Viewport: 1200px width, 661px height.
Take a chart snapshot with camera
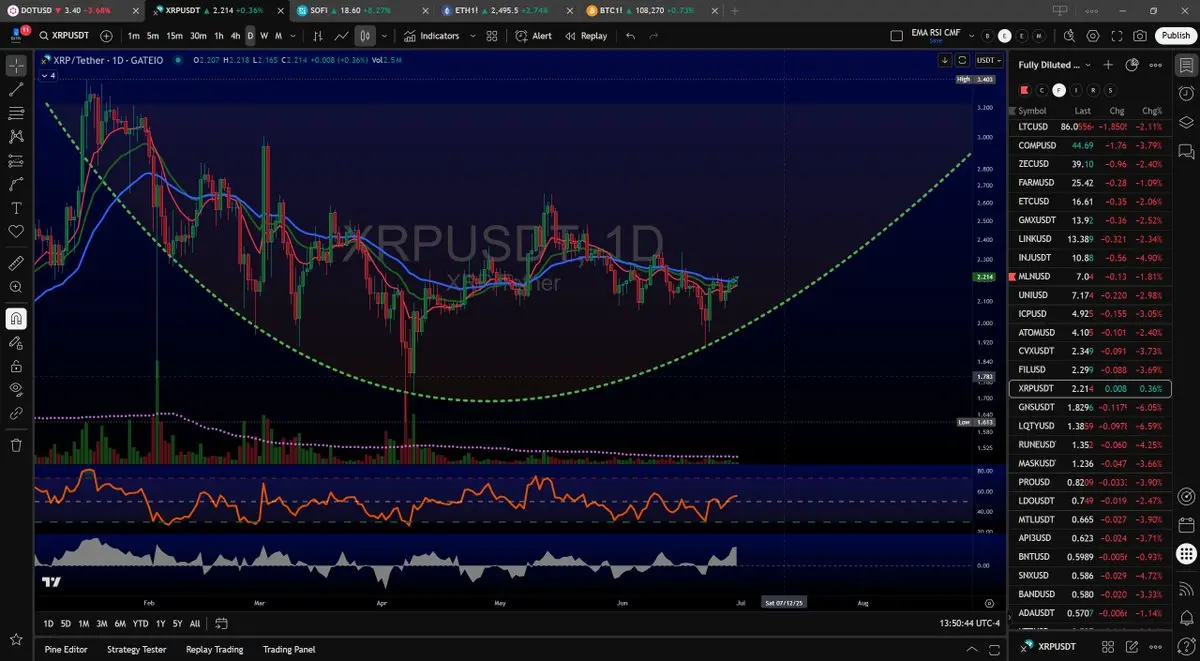point(1141,36)
